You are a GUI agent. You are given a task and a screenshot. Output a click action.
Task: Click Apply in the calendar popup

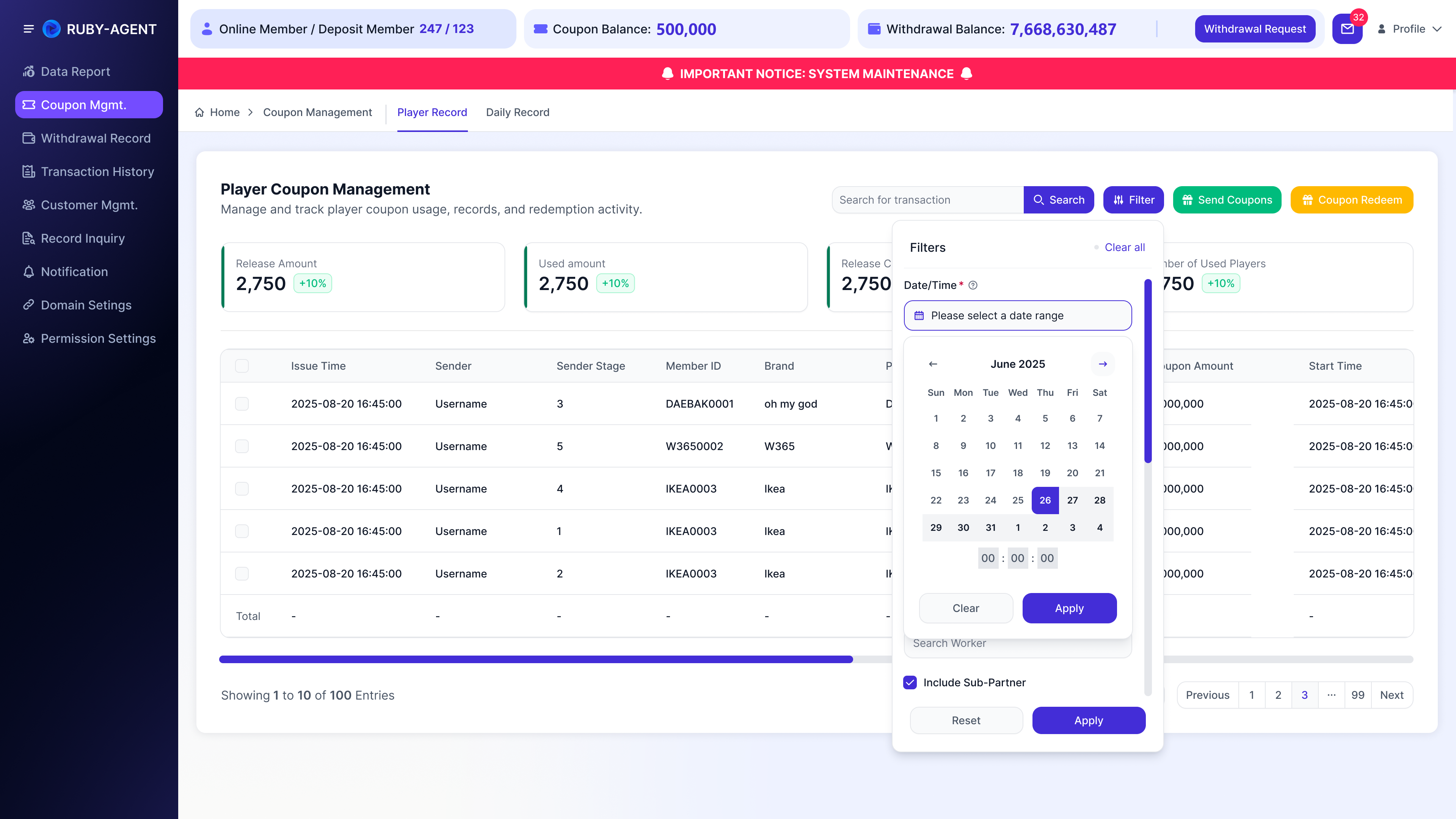(1069, 608)
